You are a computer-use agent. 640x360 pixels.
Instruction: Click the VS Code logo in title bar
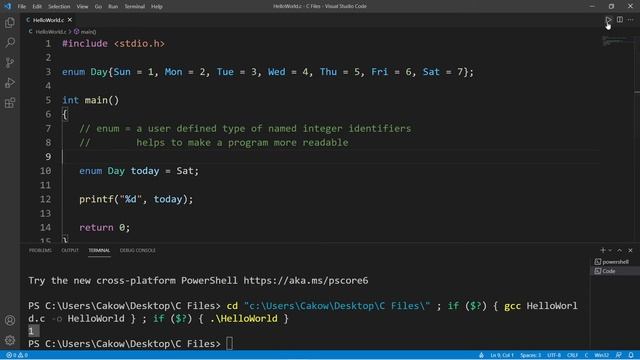point(7,6)
